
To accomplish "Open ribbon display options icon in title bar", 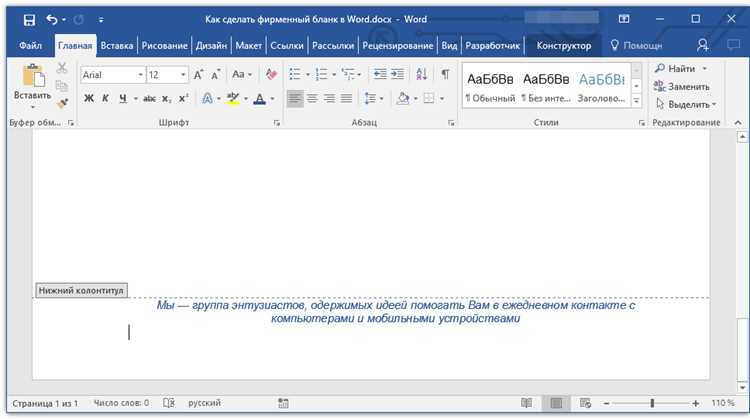I will point(624,19).
